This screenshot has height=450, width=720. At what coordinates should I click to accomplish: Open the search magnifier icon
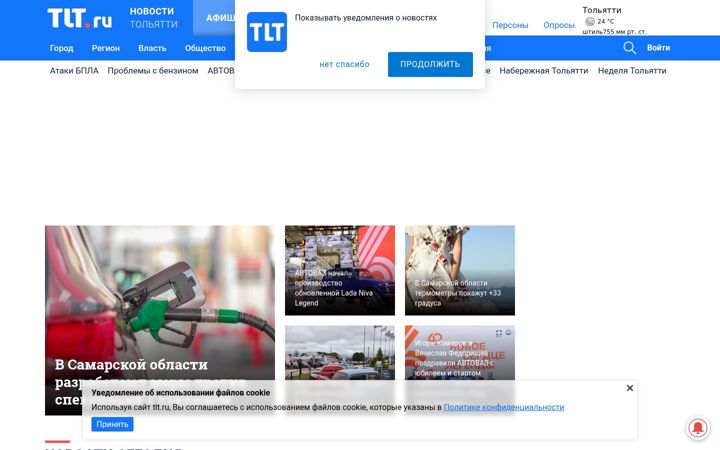point(630,48)
